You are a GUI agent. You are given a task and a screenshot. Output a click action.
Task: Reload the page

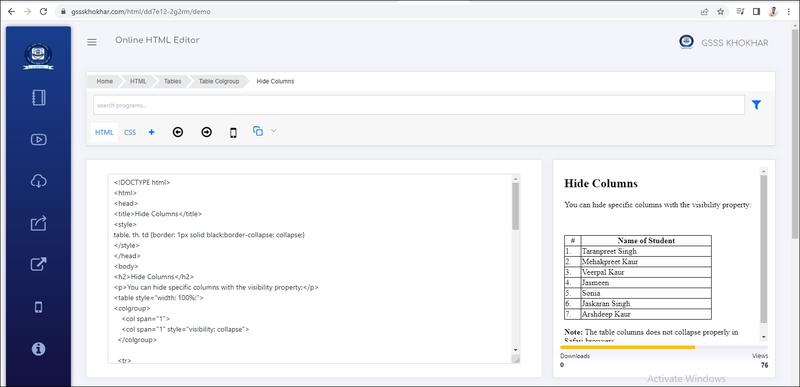click(x=43, y=11)
